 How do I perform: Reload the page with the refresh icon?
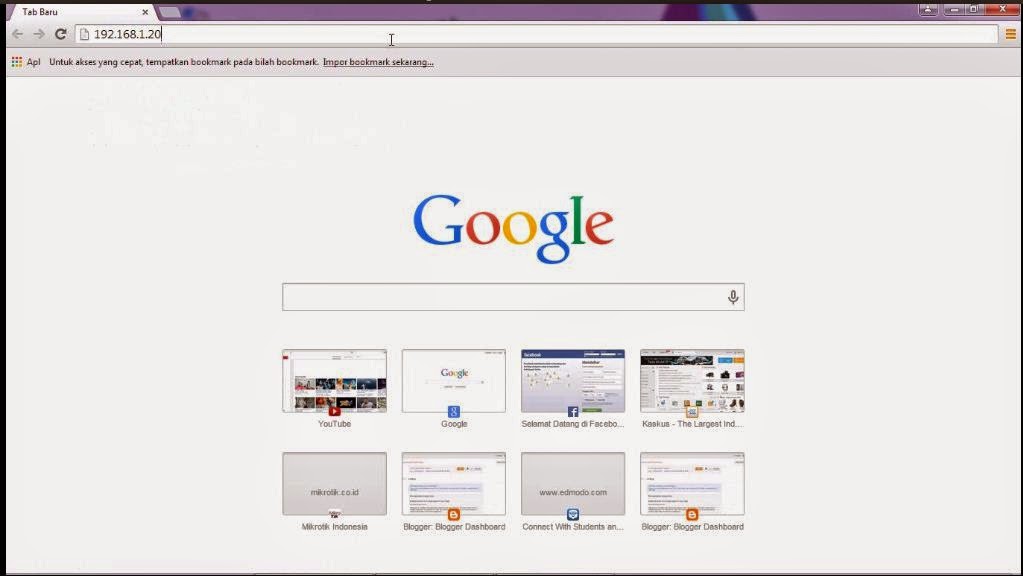coord(61,34)
